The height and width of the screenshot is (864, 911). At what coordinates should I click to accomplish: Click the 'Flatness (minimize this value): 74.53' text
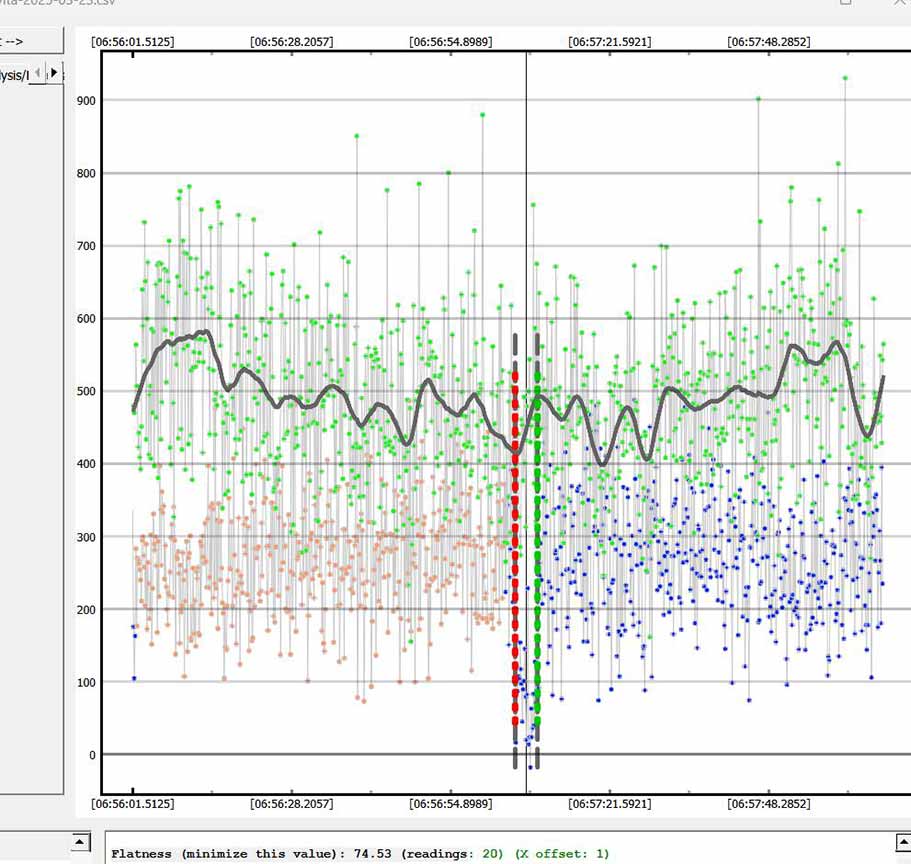tap(250, 854)
